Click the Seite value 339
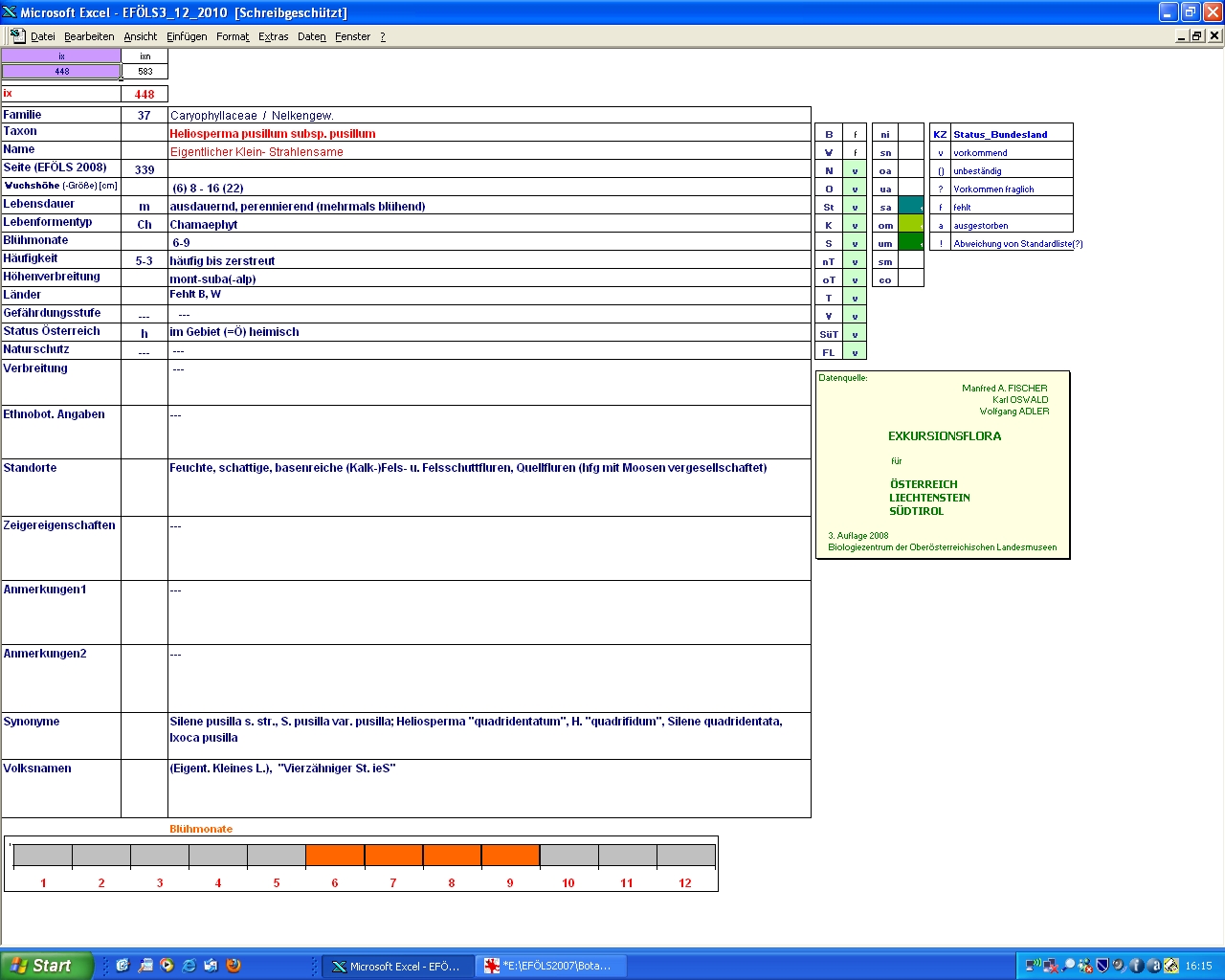1225x980 pixels. coord(145,169)
